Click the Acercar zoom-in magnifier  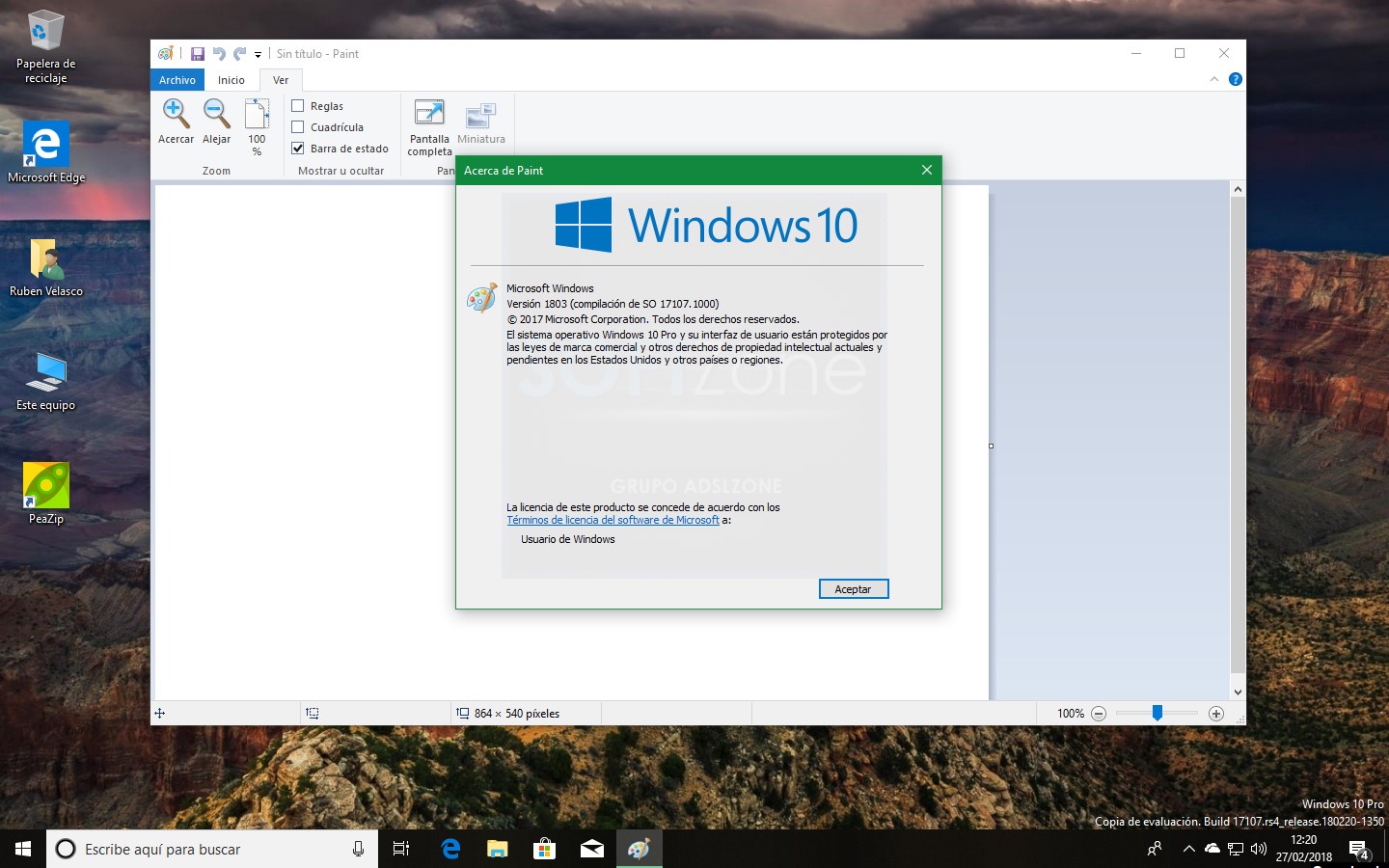tap(176, 122)
